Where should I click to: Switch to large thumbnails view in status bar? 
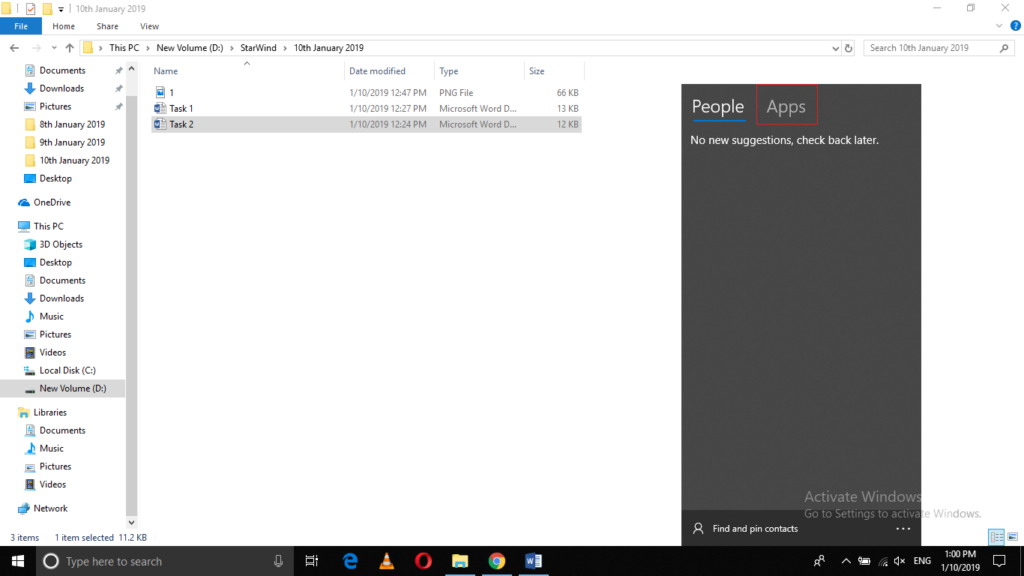pyautogui.click(x=1012, y=537)
